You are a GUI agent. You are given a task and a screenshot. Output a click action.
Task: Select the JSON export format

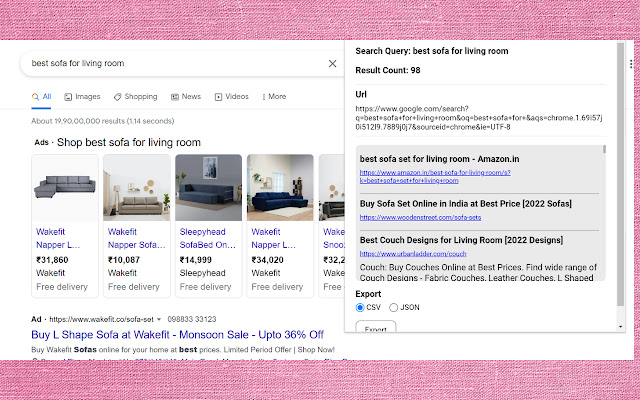(x=393, y=307)
